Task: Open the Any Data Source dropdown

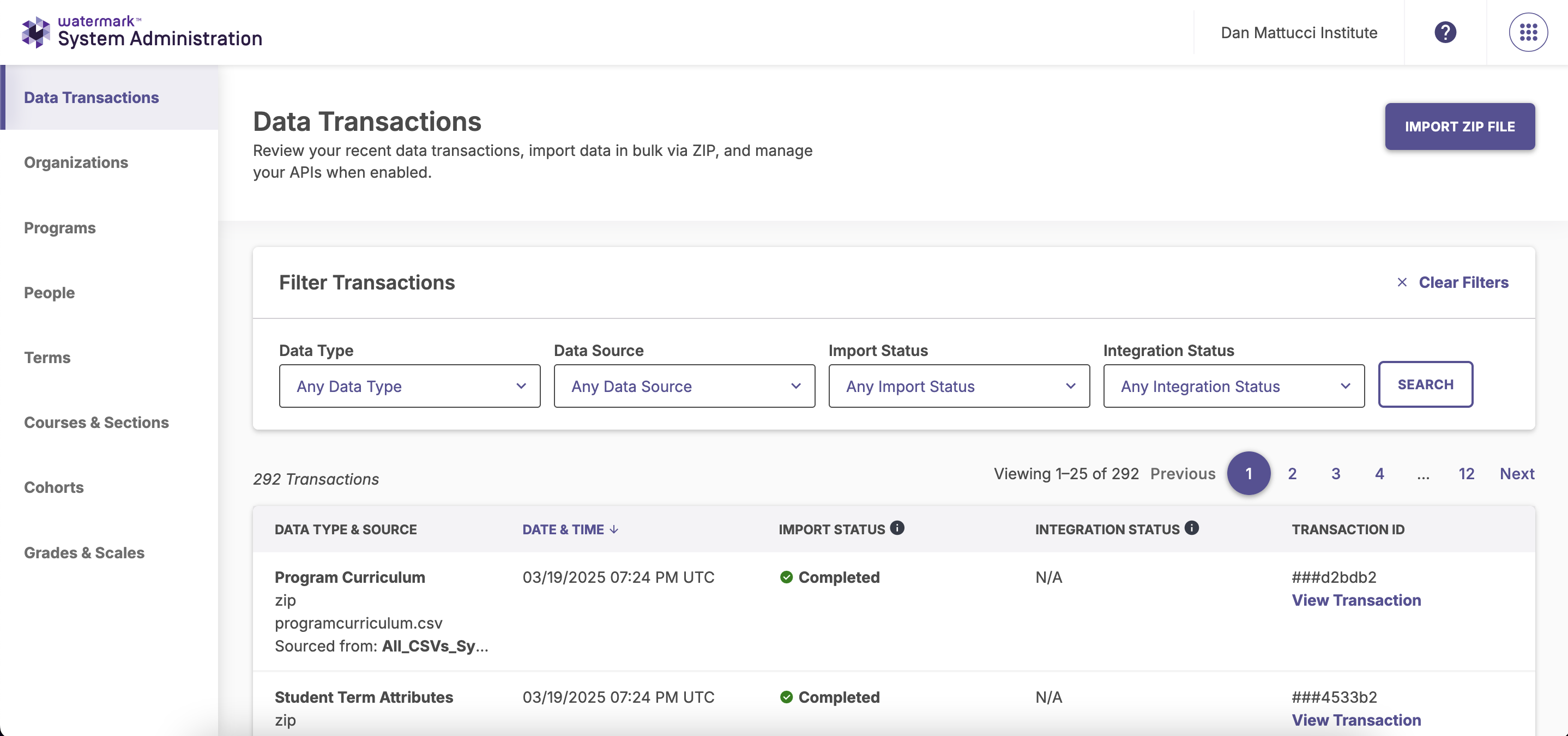Action: (684, 386)
